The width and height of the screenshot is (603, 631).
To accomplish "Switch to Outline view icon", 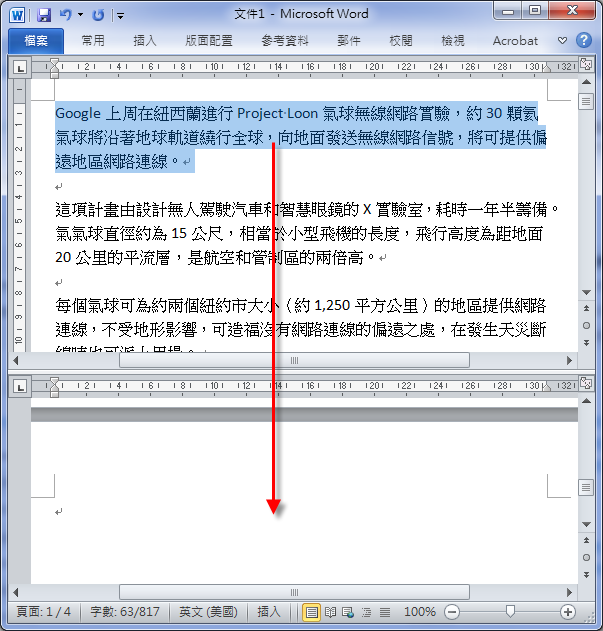I will pyautogui.click(x=366, y=612).
